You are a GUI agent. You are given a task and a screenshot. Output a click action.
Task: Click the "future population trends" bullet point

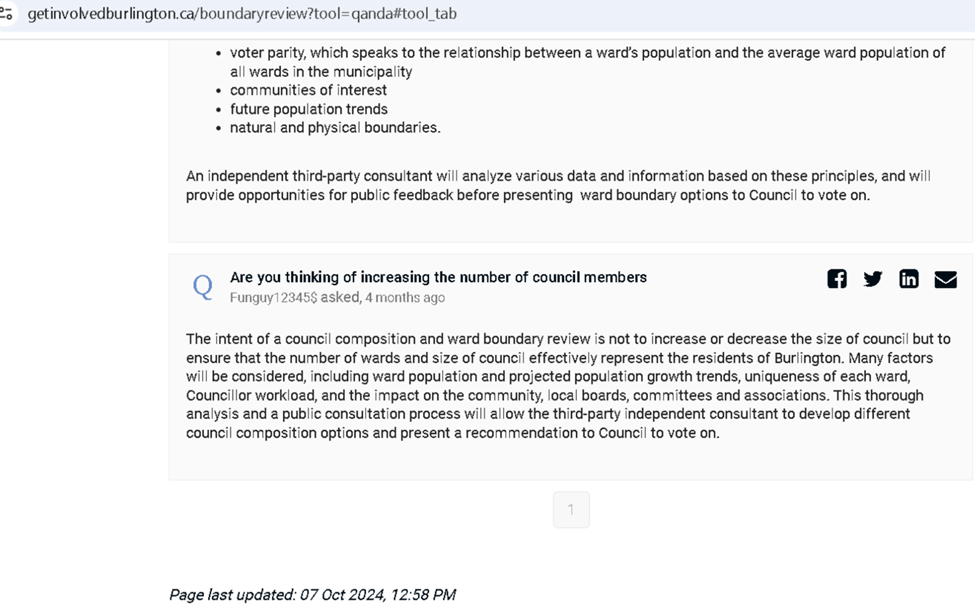click(308, 109)
